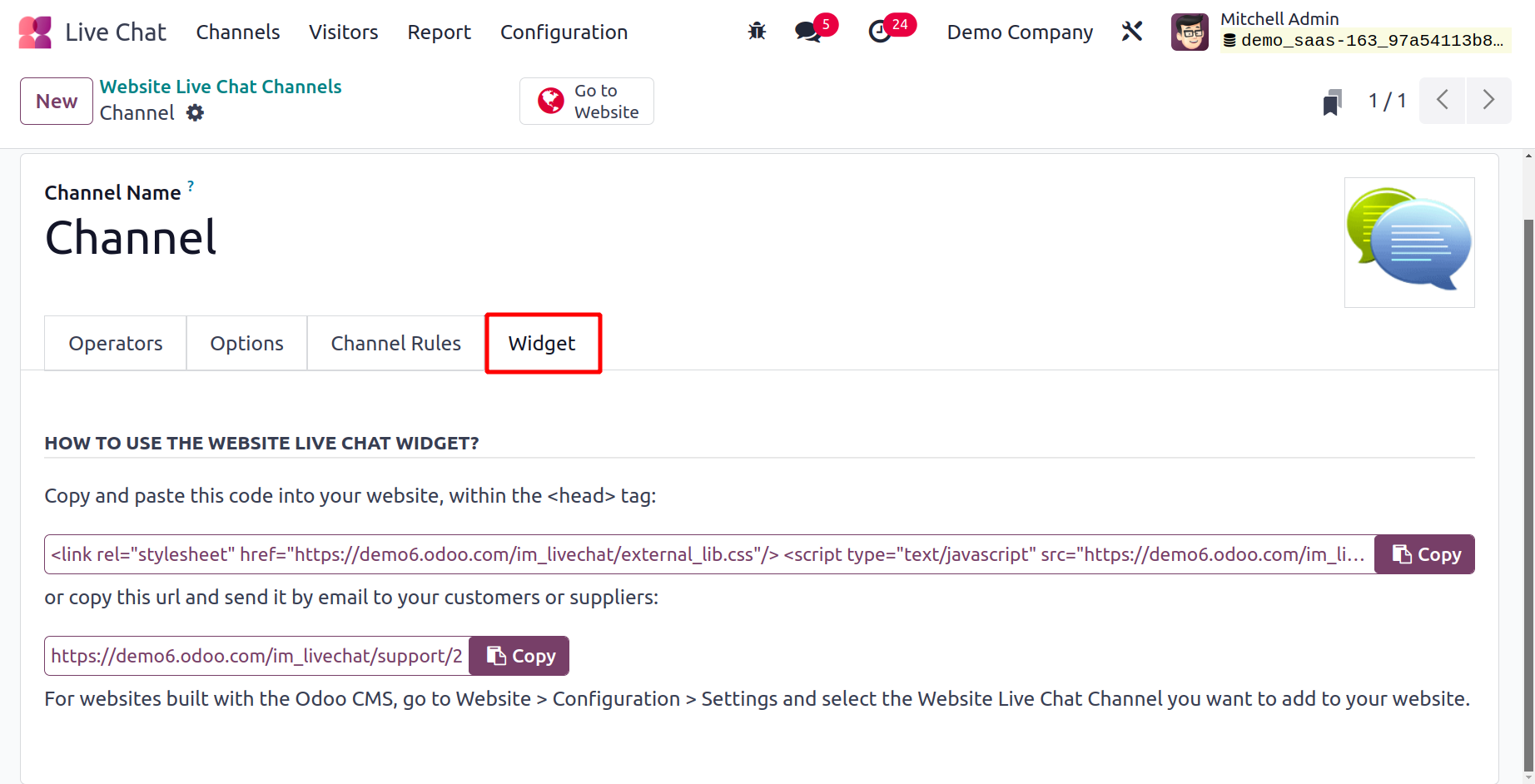Open the conversations icon with 5 badge
This screenshot has height=784, width=1535.
(x=808, y=32)
